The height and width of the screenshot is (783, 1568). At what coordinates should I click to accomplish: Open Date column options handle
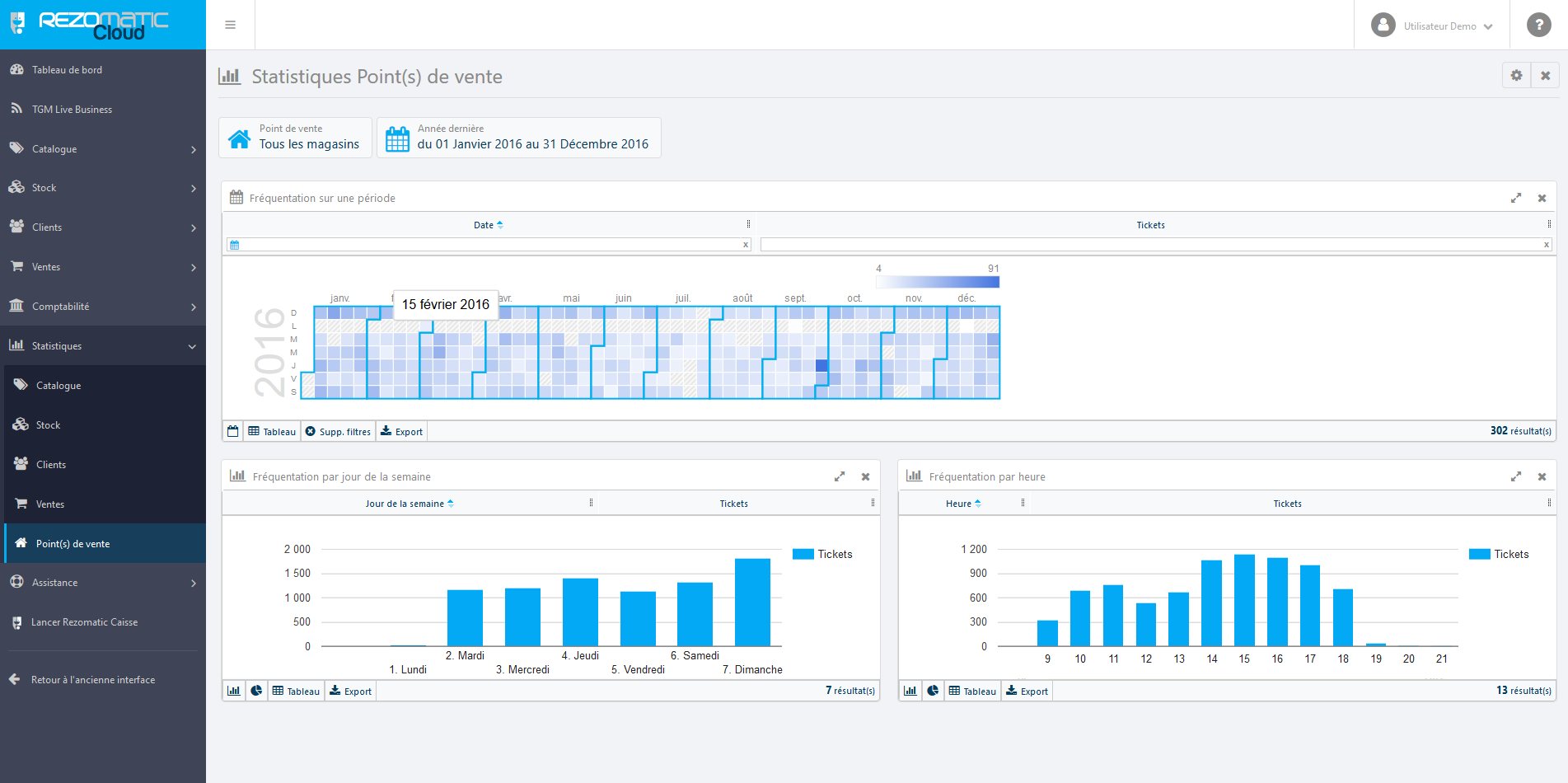(x=748, y=224)
